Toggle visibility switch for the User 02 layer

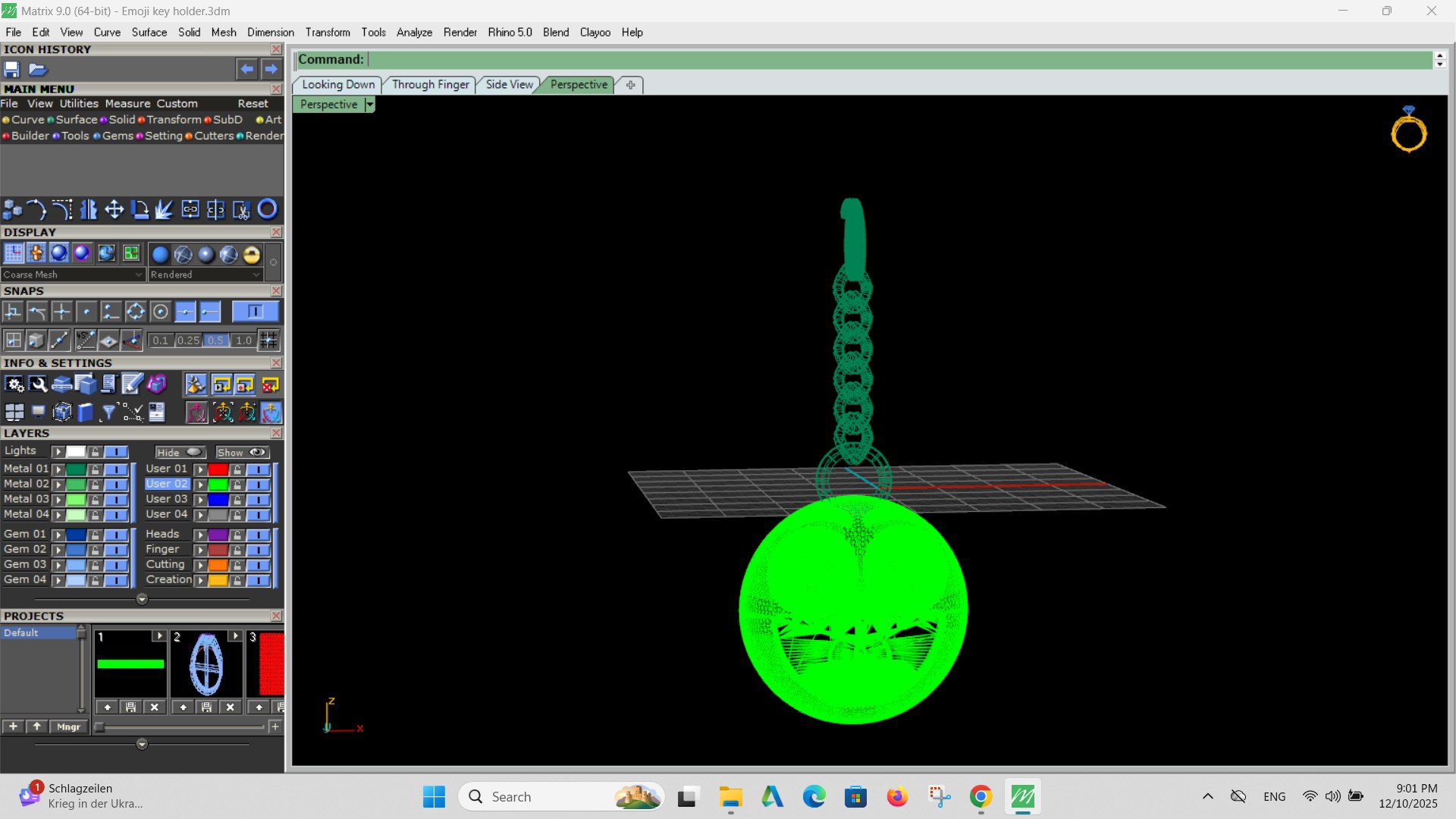tap(258, 485)
